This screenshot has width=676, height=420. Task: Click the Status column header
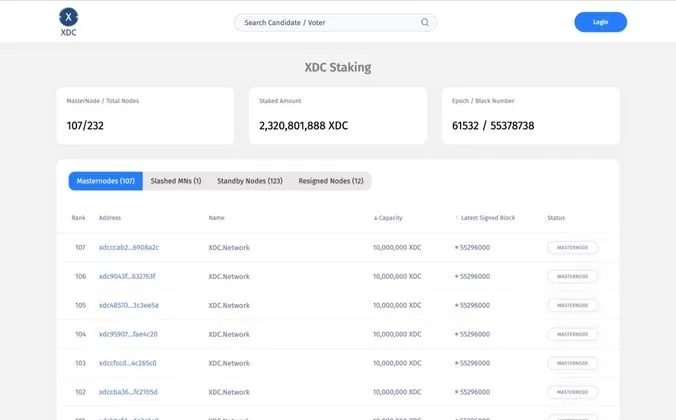556,218
